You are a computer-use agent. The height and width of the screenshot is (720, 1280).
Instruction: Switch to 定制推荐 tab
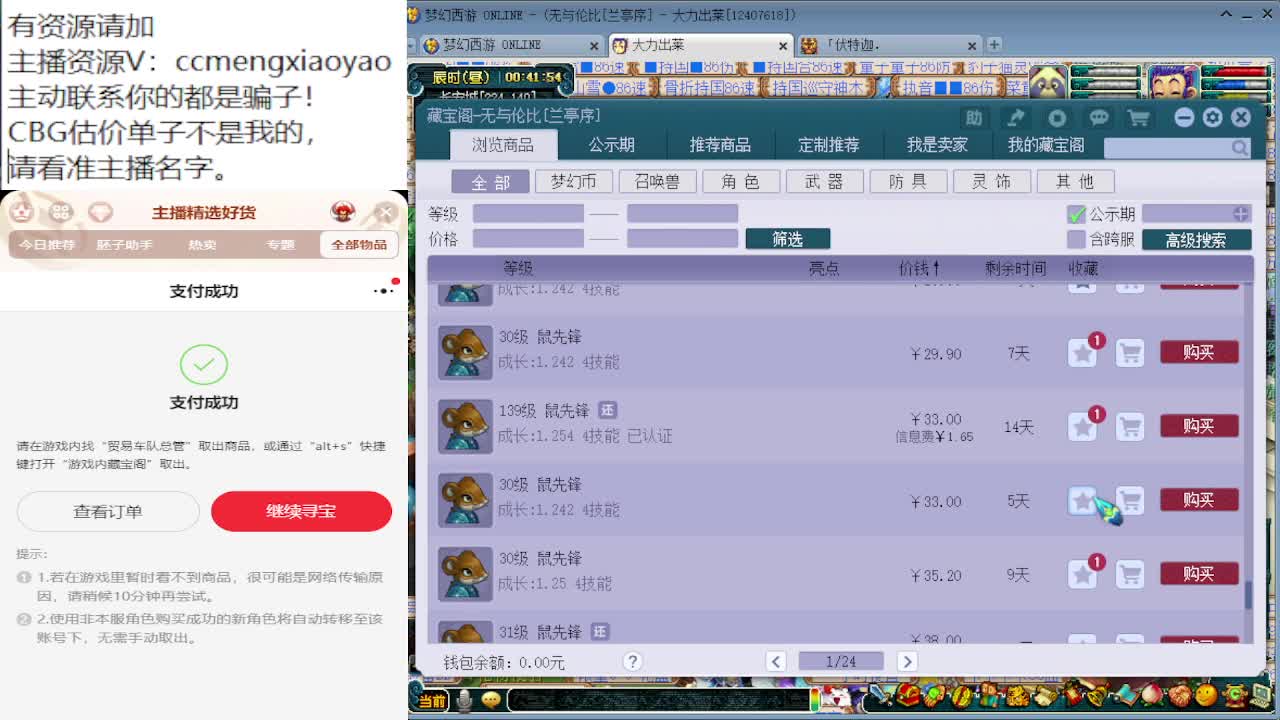[828, 145]
